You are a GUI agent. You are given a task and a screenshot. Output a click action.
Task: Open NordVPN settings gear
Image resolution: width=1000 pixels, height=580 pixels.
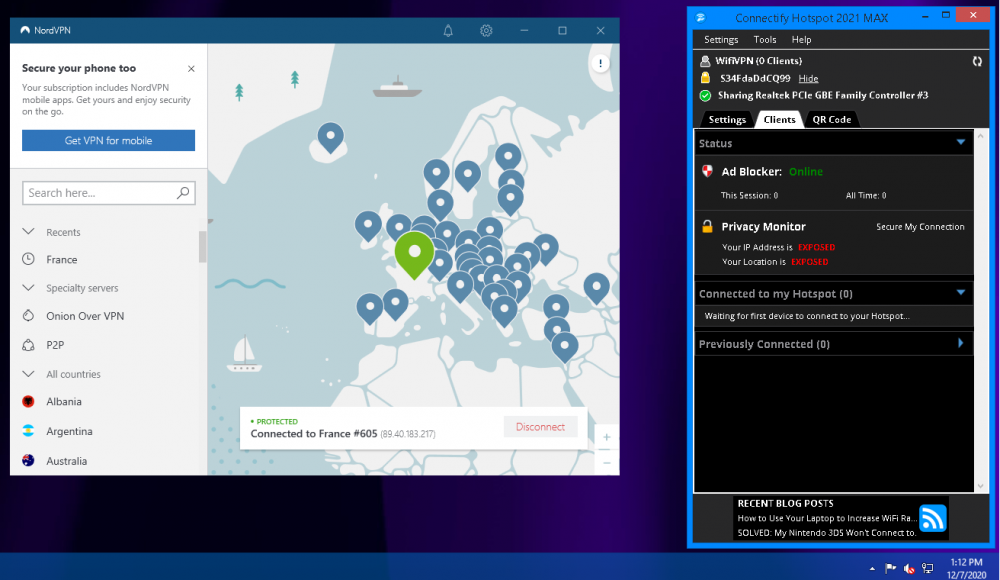[486, 30]
